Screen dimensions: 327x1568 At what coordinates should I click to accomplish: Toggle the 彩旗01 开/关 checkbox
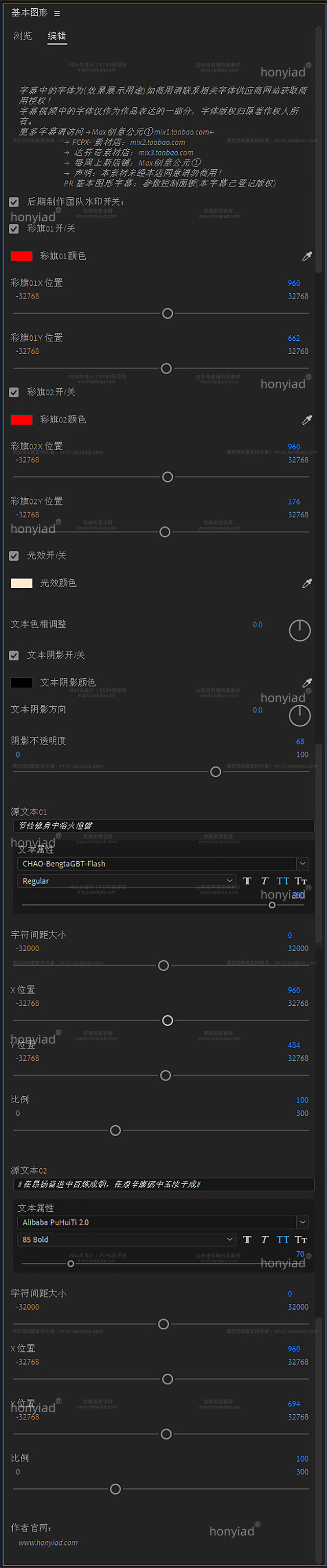[x=14, y=229]
